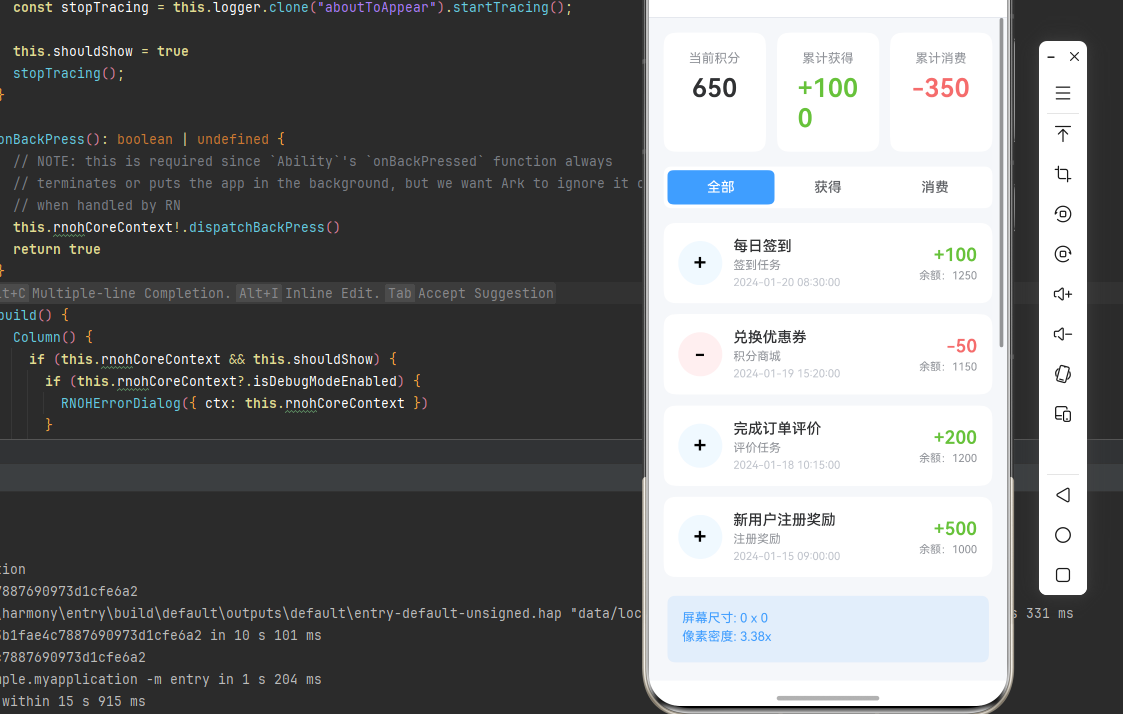1123x714 pixels.
Task: Minimize the emulator toolbar panel
Action: tap(1051, 57)
